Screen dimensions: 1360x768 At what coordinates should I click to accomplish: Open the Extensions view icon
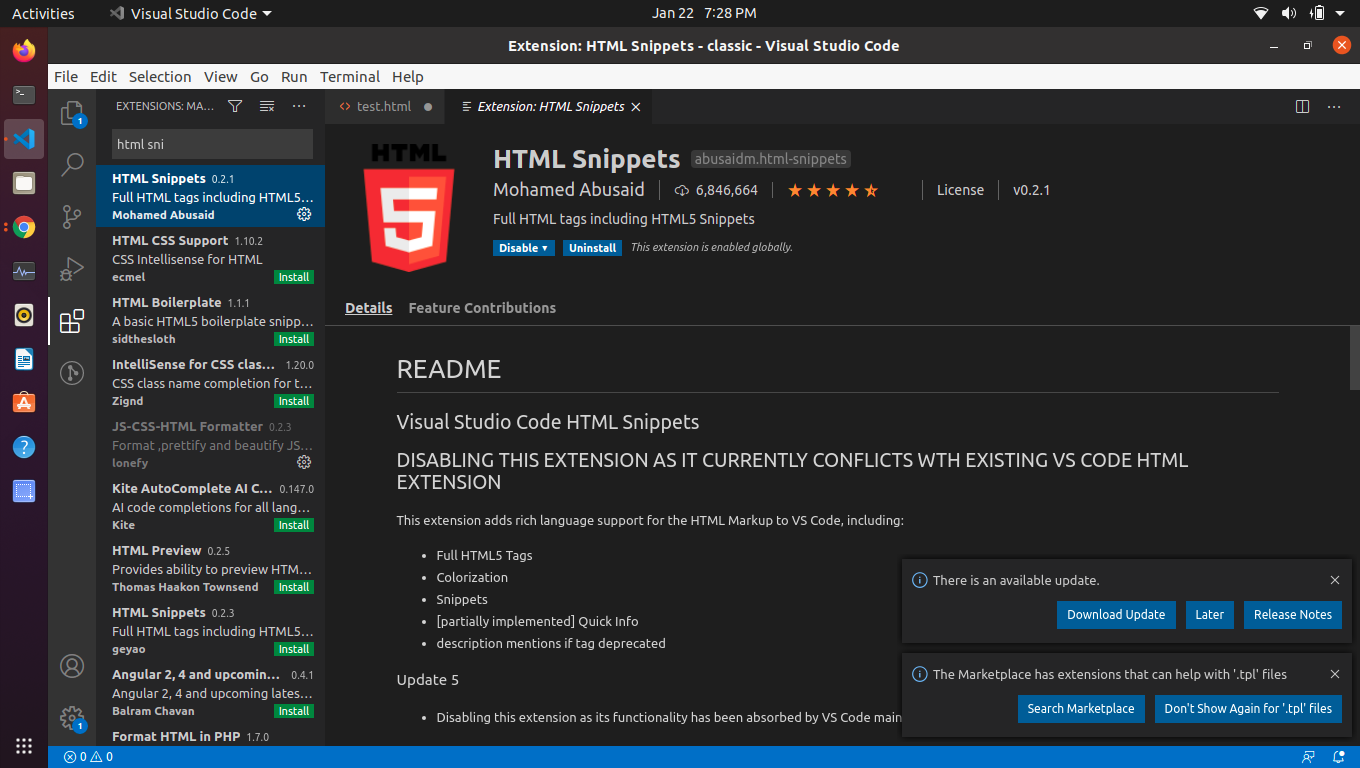coord(72,321)
